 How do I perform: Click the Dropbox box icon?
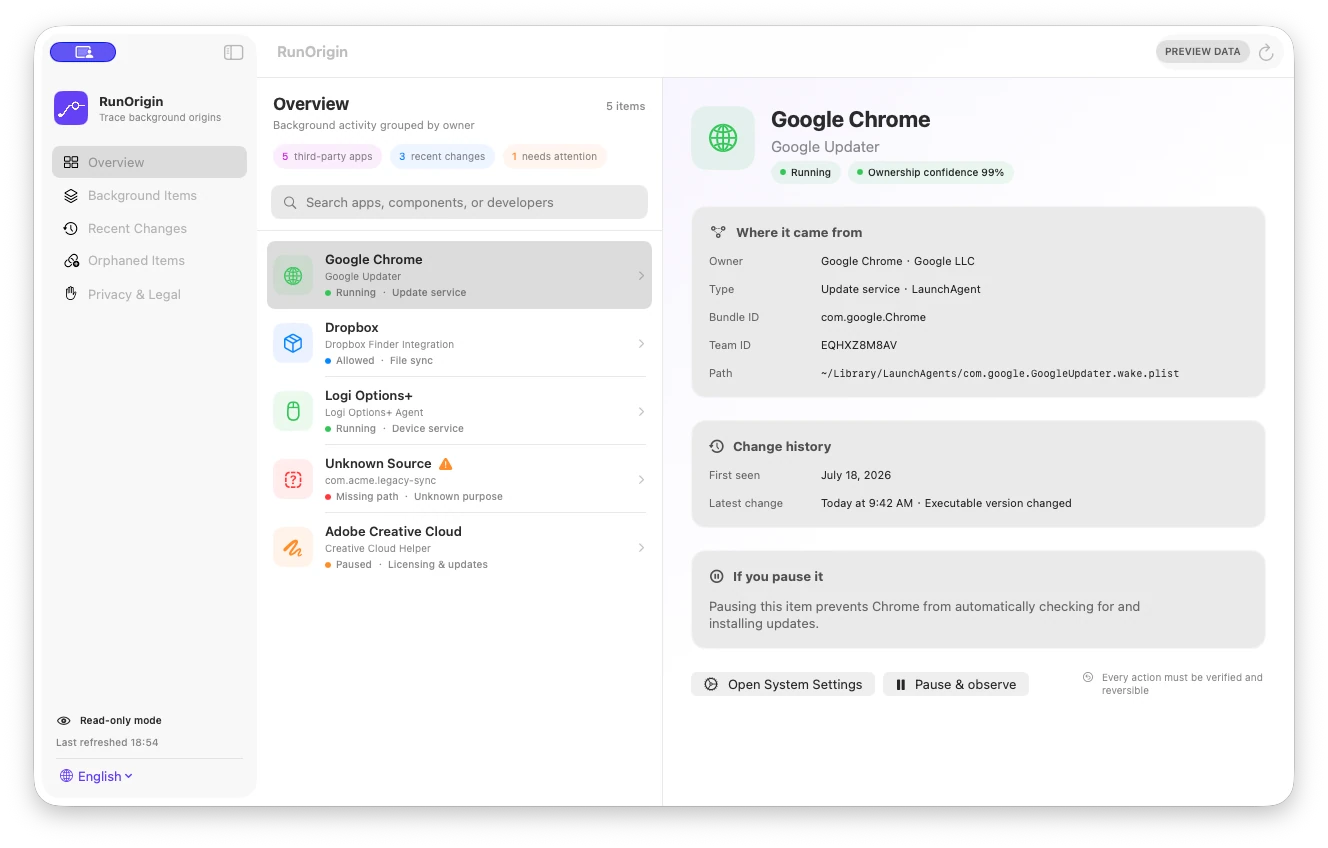pos(293,343)
